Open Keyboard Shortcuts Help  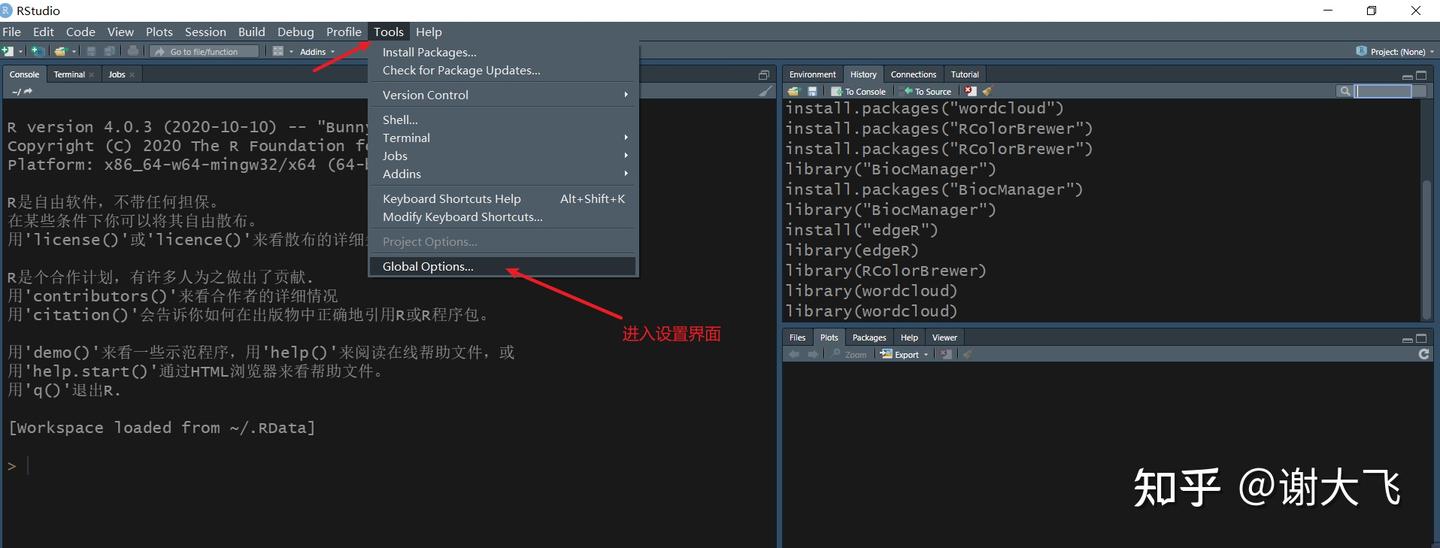point(503,199)
